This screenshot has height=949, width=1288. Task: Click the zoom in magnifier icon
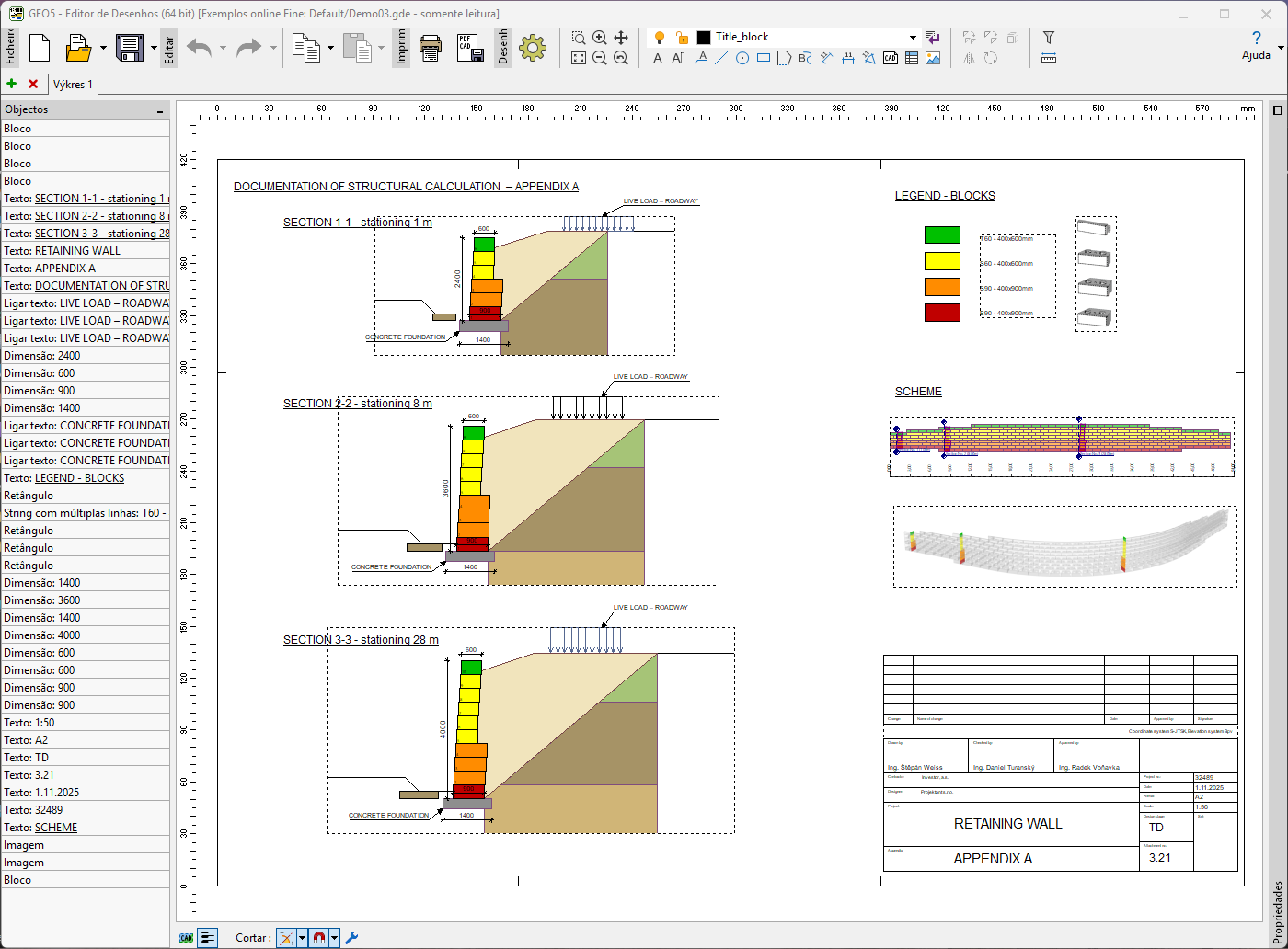click(600, 38)
